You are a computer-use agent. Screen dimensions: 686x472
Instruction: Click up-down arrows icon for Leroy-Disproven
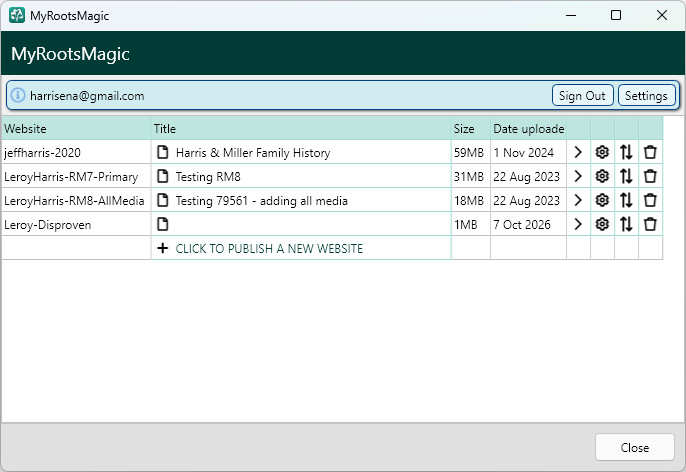tap(626, 224)
